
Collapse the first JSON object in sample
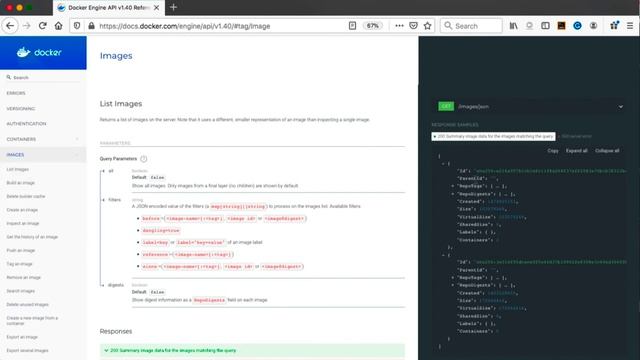(x=443, y=164)
